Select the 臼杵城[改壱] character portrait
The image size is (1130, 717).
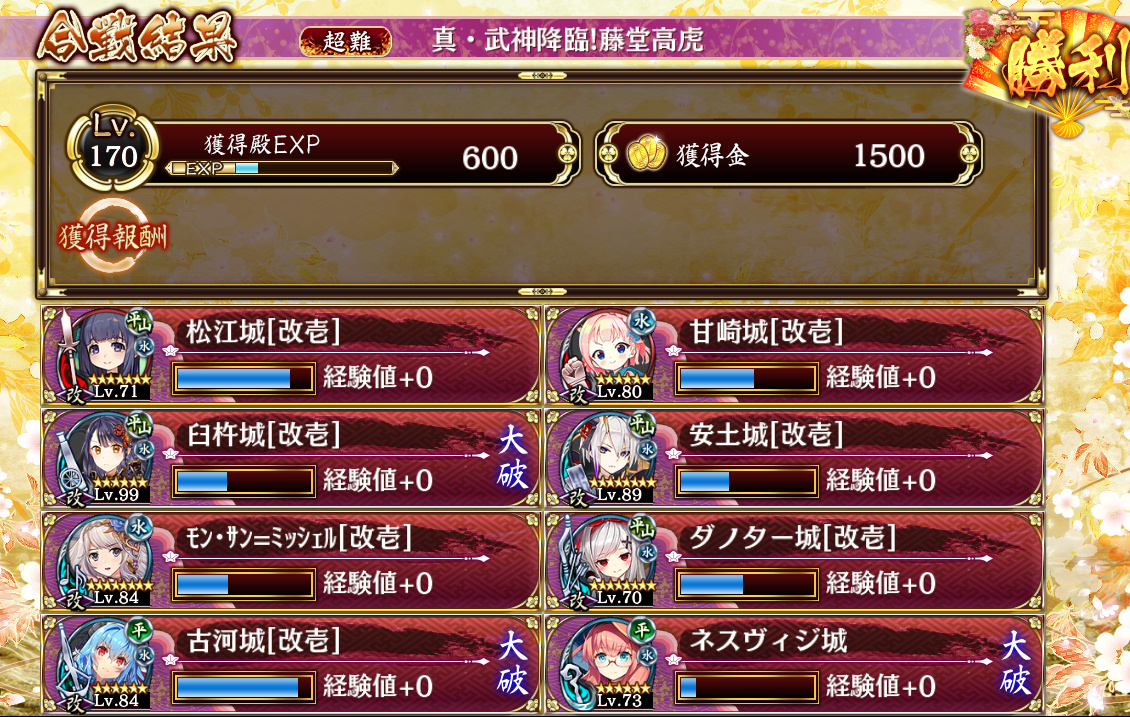point(104,457)
